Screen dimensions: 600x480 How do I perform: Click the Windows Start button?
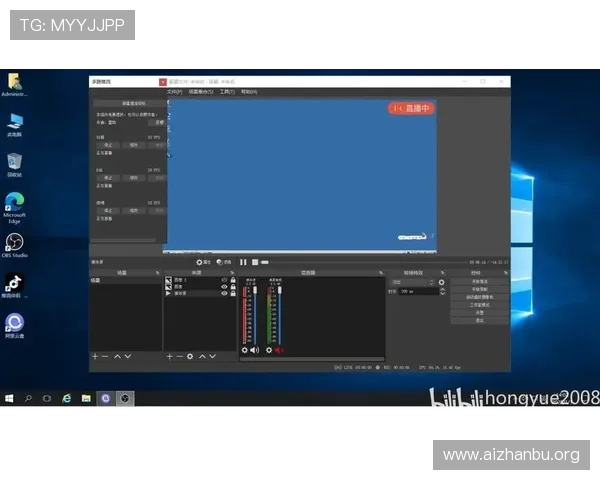pos(9,397)
